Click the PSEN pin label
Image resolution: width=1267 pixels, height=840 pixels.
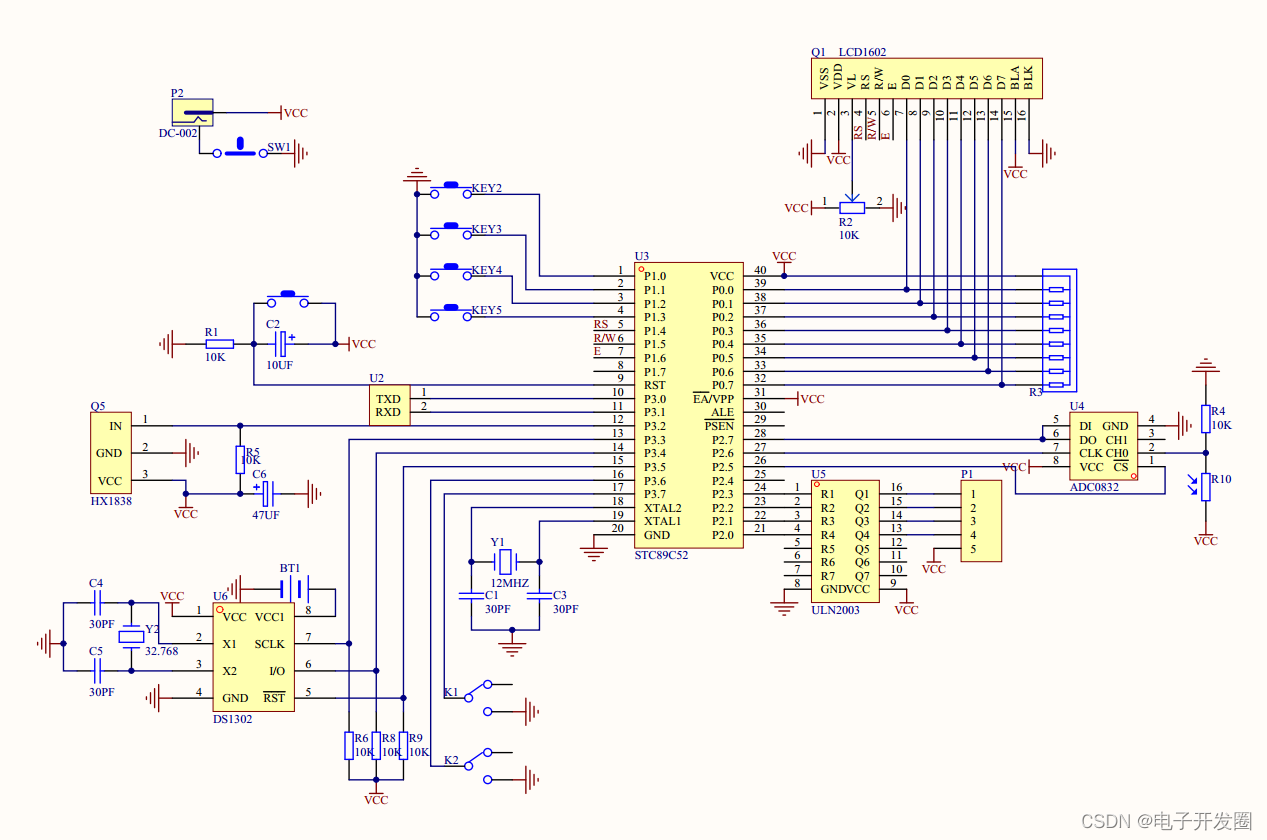[719, 426]
